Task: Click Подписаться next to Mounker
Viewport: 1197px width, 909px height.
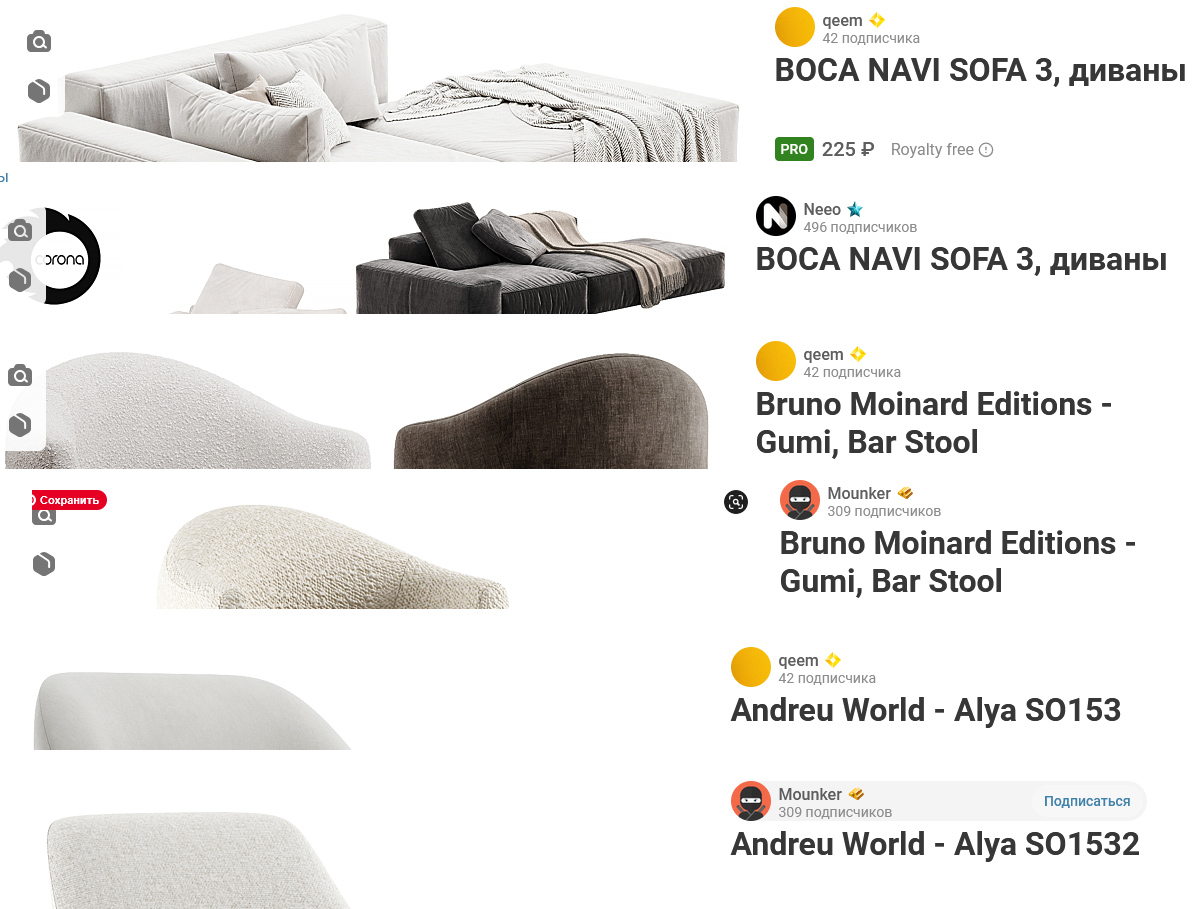Action: 1086,801
